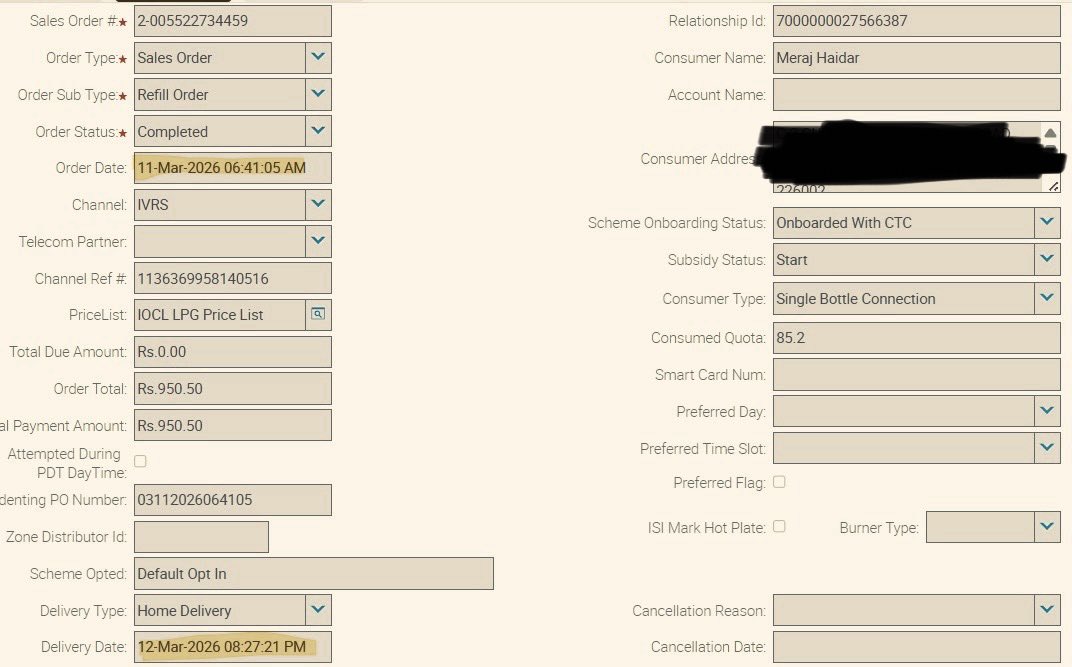Toggle Attempted During PDT DayTime checkbox
The image size is (1072, 667).
coord(140,461)
